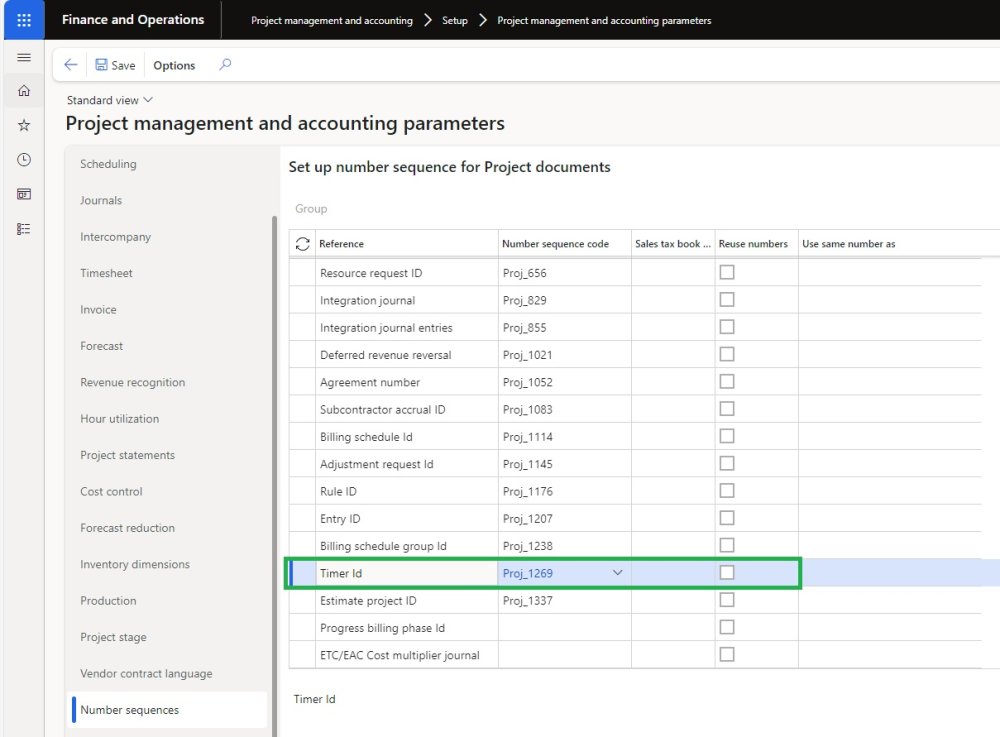Screen dimensions: 1000x737
Task: Open Workspaces icon in left sidebar
Action: point(24,194)
